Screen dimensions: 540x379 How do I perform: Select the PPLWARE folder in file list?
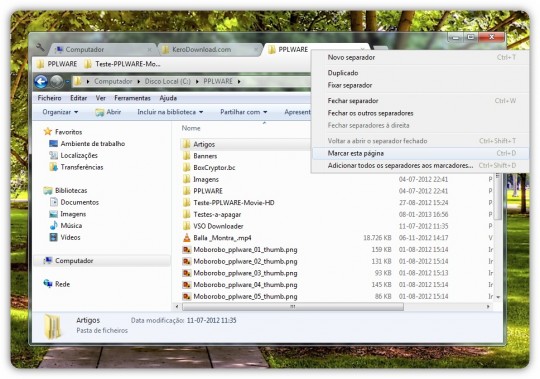tap(203, 191)
